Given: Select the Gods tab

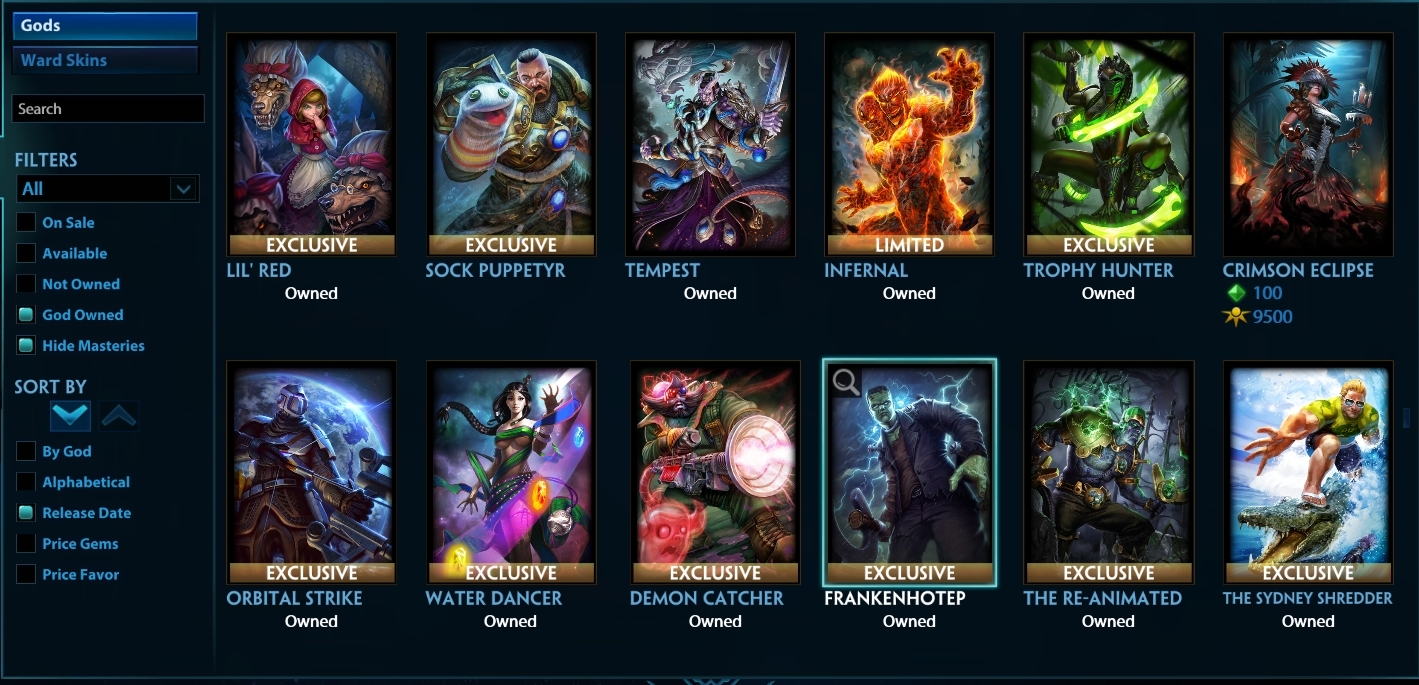Looking at the screenshot, I should point(105,25).
